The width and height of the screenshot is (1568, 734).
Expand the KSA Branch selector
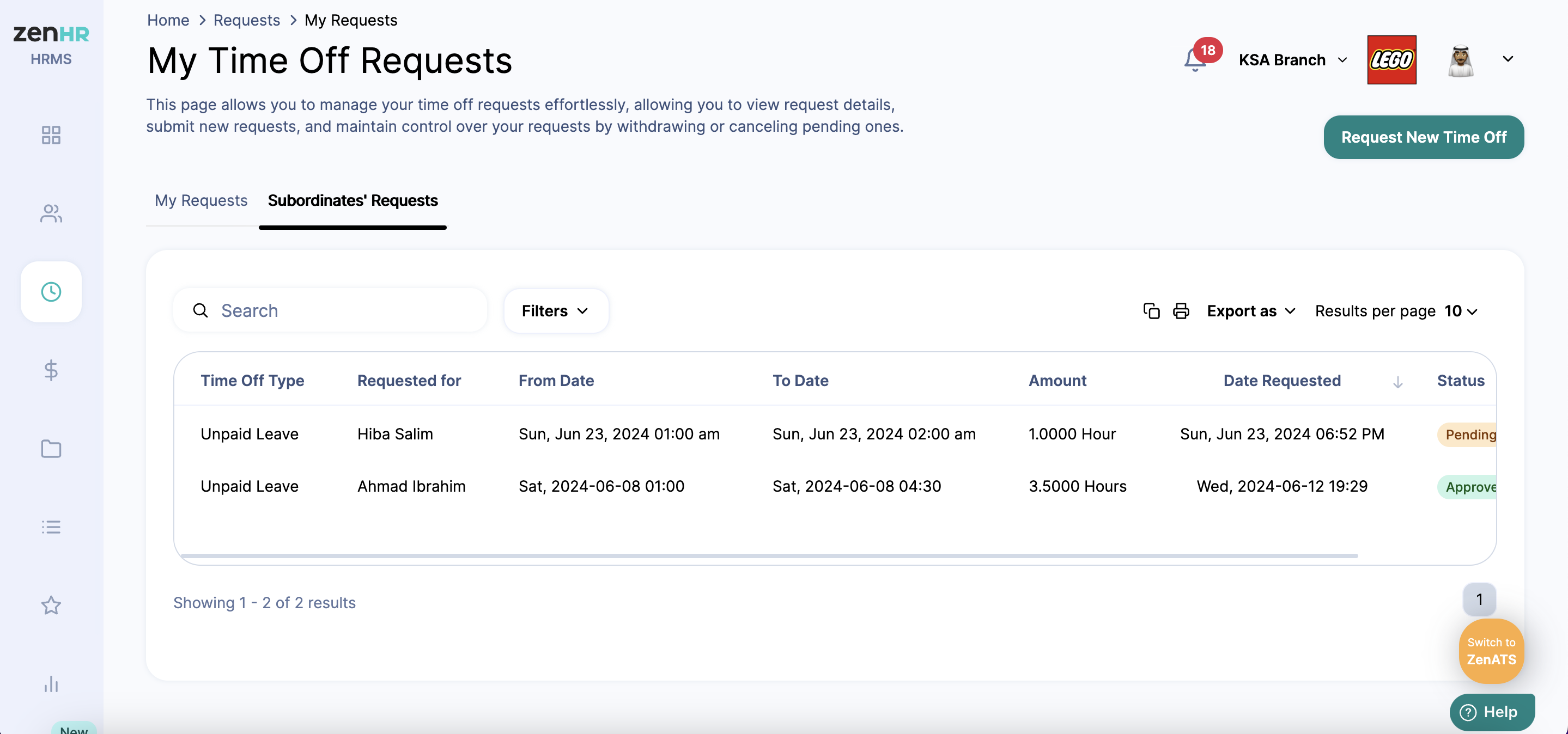pos(1292,59)
